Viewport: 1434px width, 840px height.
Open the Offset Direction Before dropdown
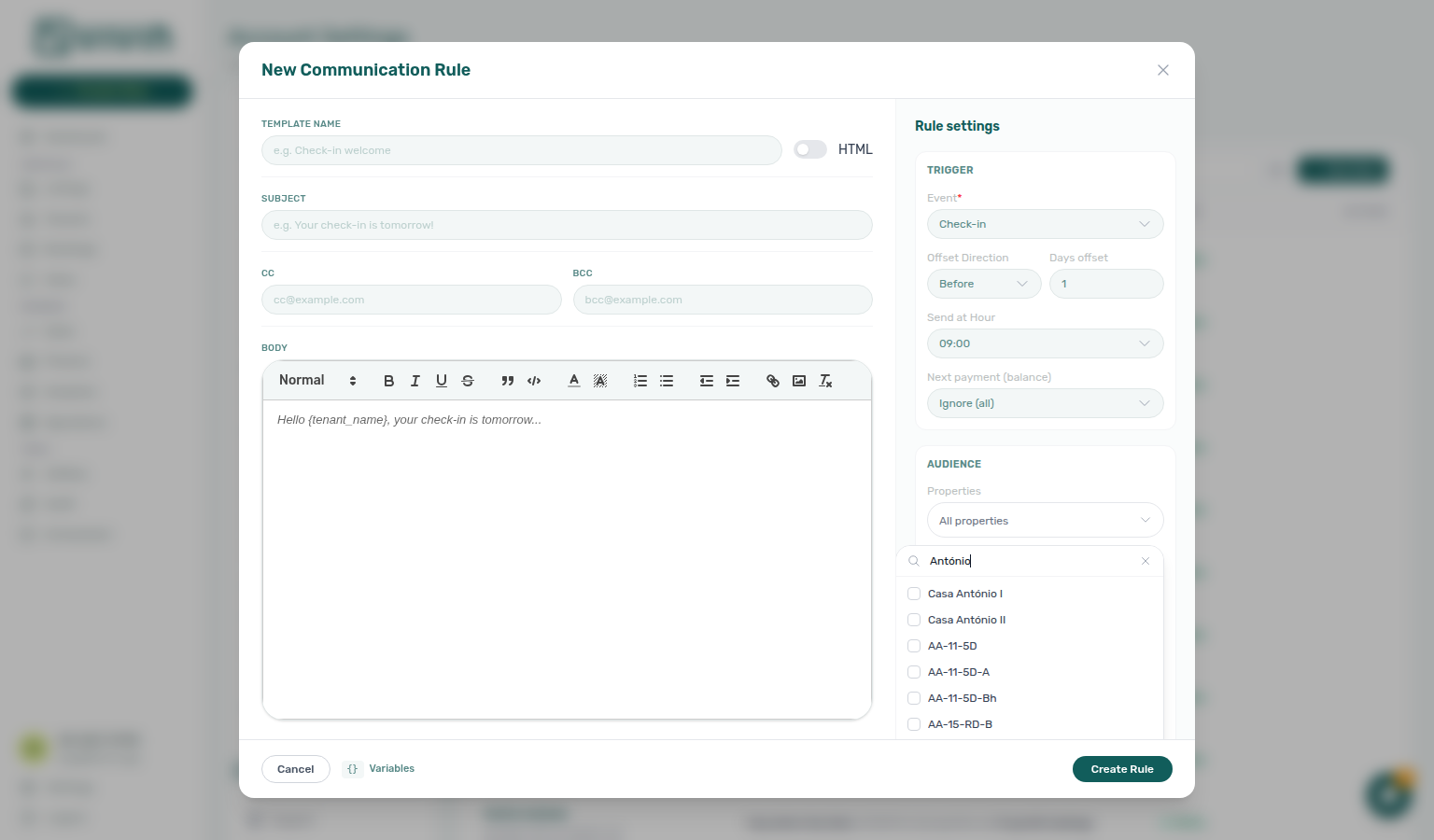[983, 284]
